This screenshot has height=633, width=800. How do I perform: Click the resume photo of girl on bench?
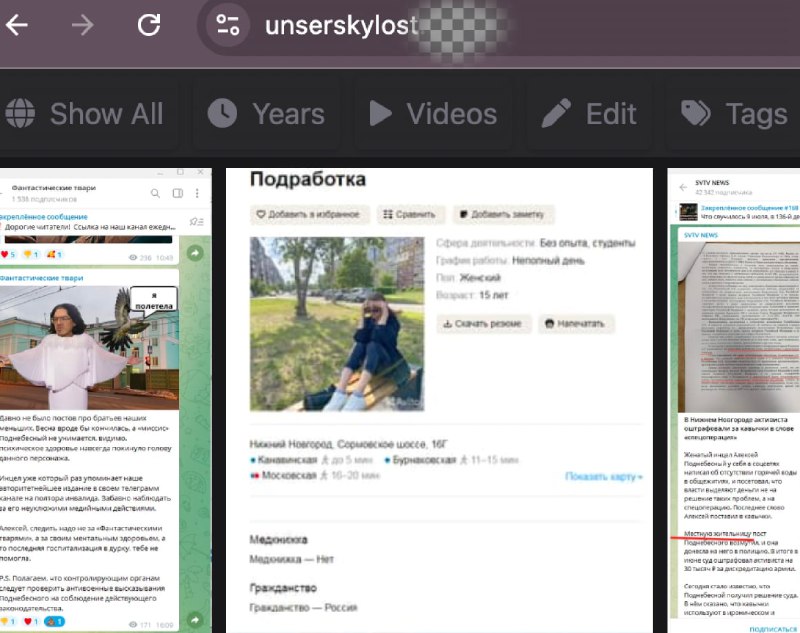[x=337, y=324]
